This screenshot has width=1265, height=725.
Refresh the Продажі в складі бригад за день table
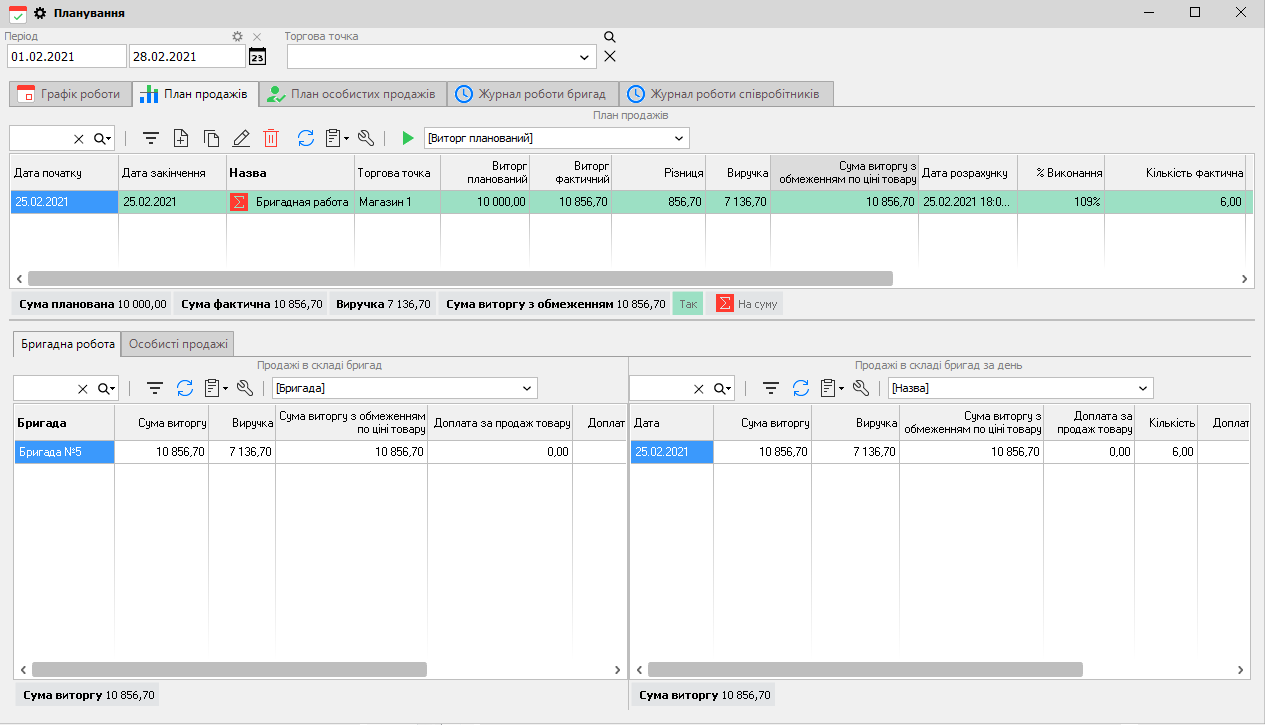(801, 388)
